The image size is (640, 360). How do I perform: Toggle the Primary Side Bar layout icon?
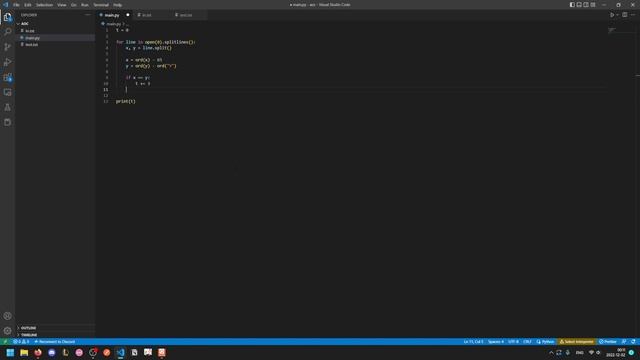point(572,5)
